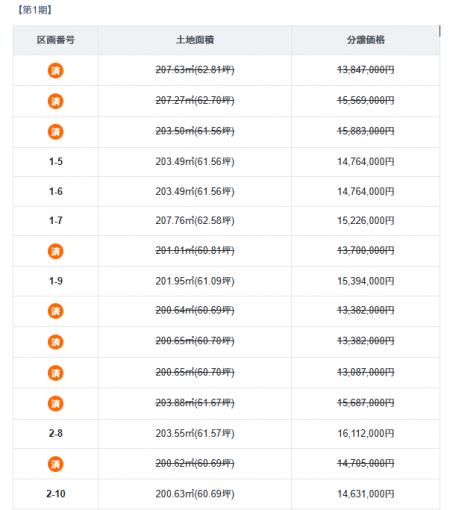Screen dimensions: 450x510
Task: Click the sold badge in the 201.01㎡ row
Action: coord(56,251)
